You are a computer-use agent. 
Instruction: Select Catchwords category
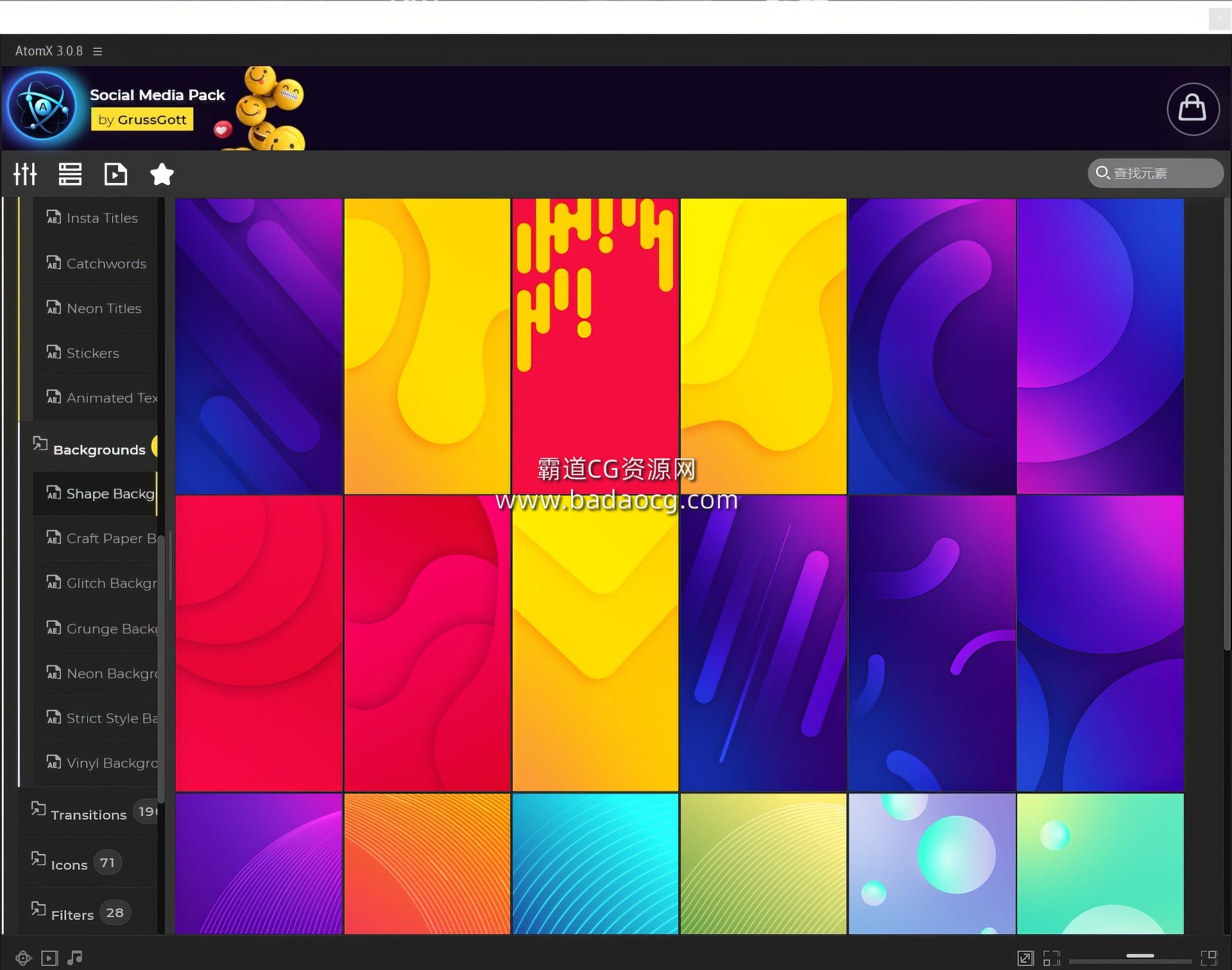click(95, 264)
